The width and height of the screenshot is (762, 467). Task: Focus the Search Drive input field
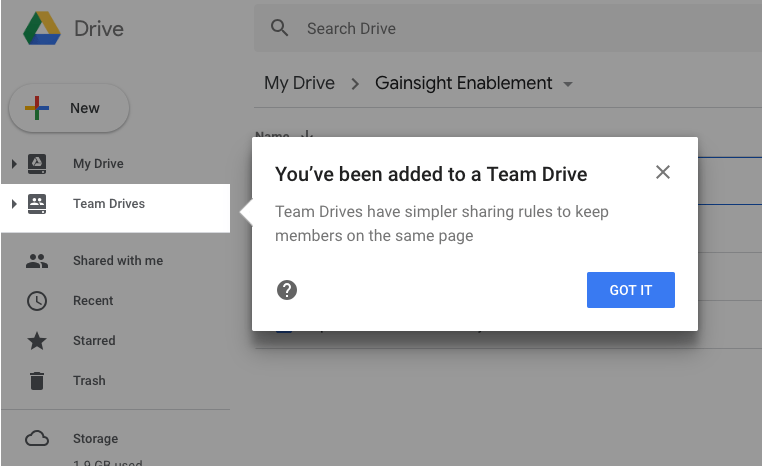click(x=500, y=28)
